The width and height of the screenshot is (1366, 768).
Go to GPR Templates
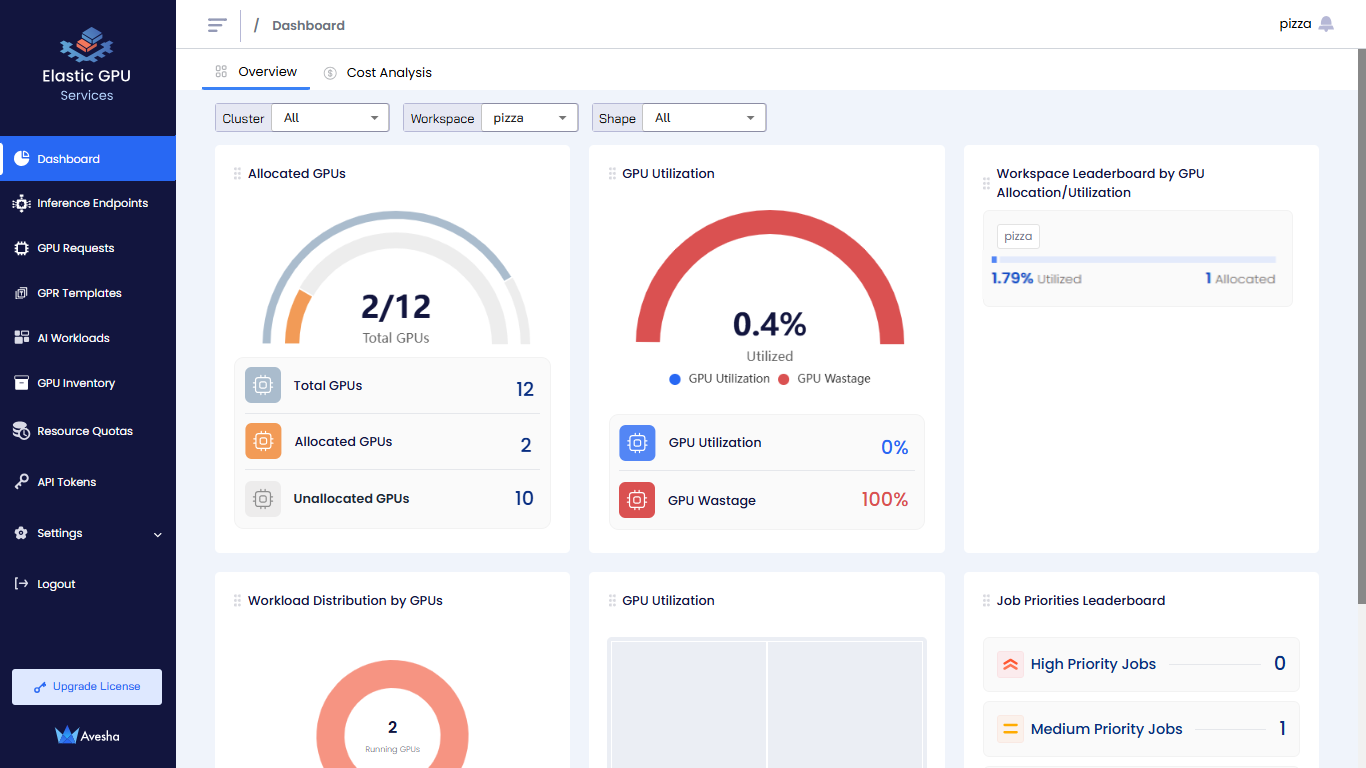point(88,293)
